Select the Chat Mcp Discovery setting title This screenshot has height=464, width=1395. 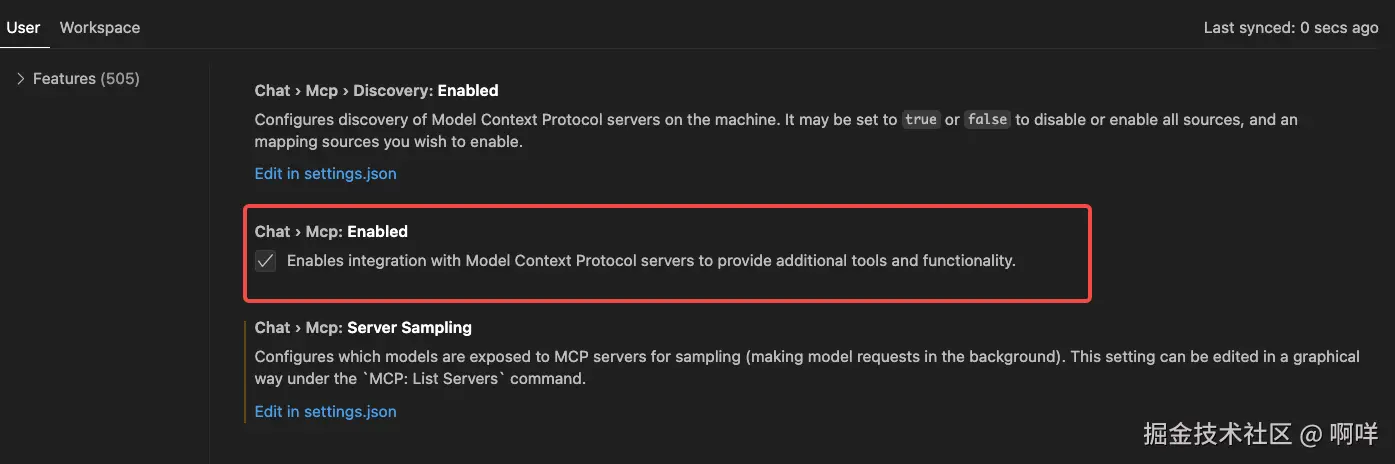(376, 90)
